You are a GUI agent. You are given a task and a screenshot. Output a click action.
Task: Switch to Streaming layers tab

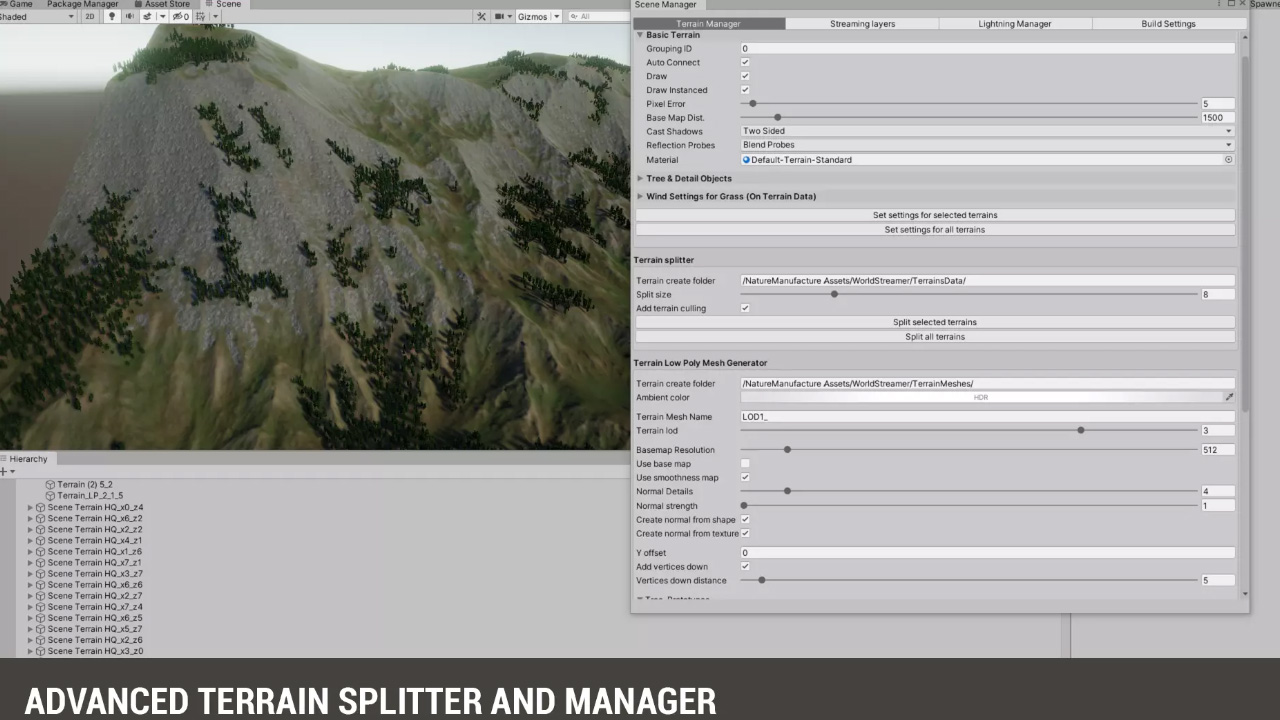point(862,23)
